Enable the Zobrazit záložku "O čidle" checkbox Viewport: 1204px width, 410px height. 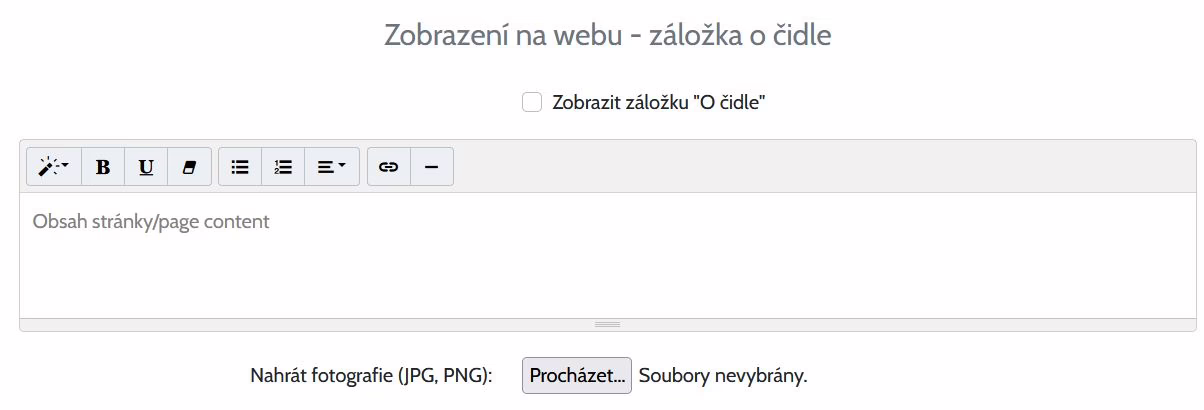coord(532,102)
